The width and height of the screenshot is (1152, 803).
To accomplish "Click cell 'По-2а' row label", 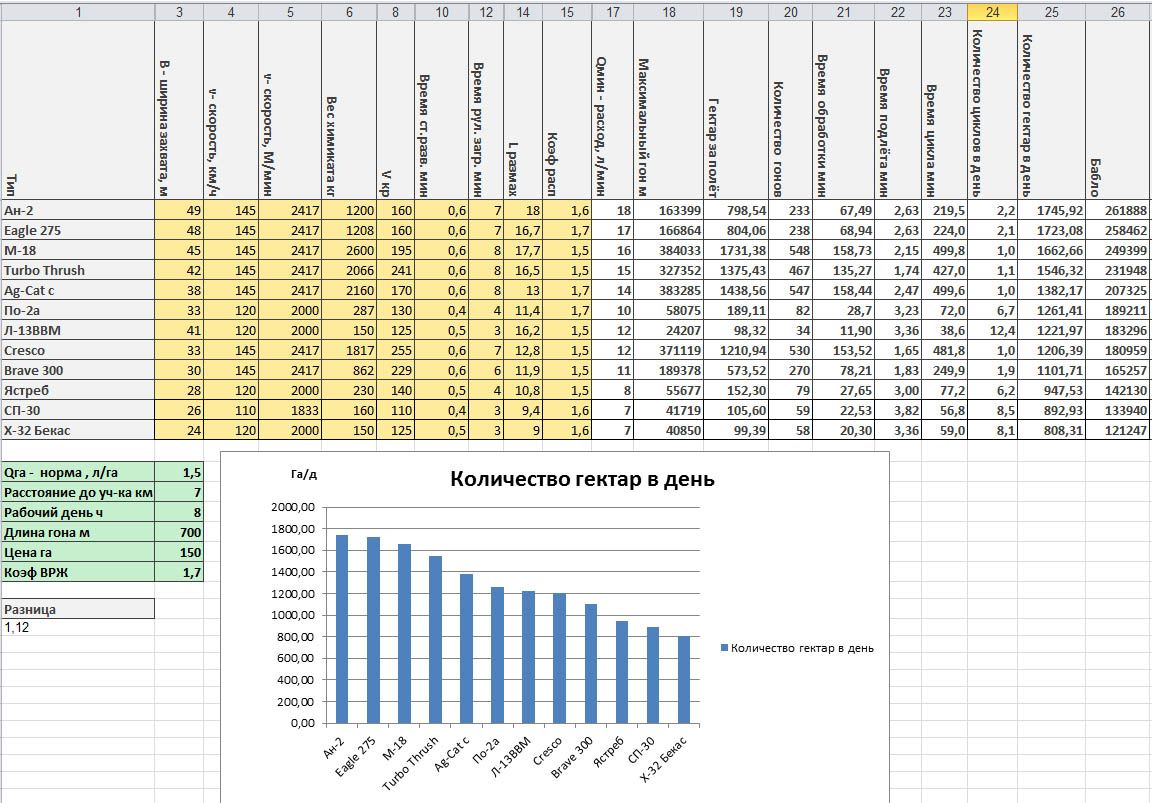I will click(78, 311).
